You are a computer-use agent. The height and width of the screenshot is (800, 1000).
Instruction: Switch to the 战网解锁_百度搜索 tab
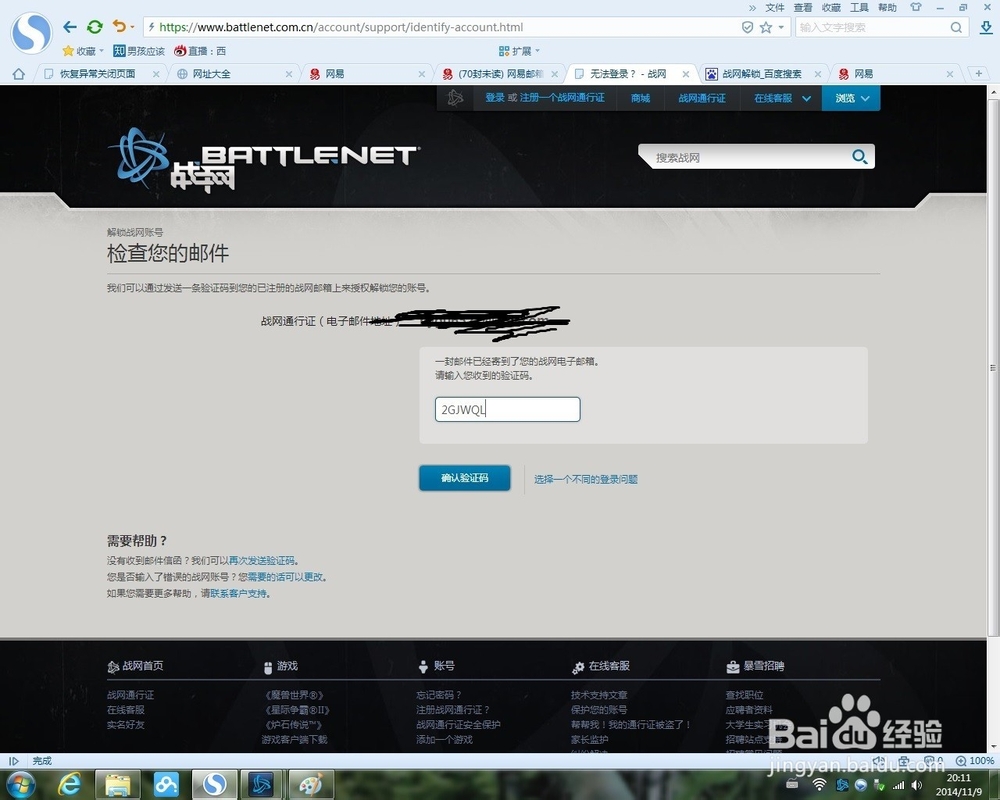[762, 74]
